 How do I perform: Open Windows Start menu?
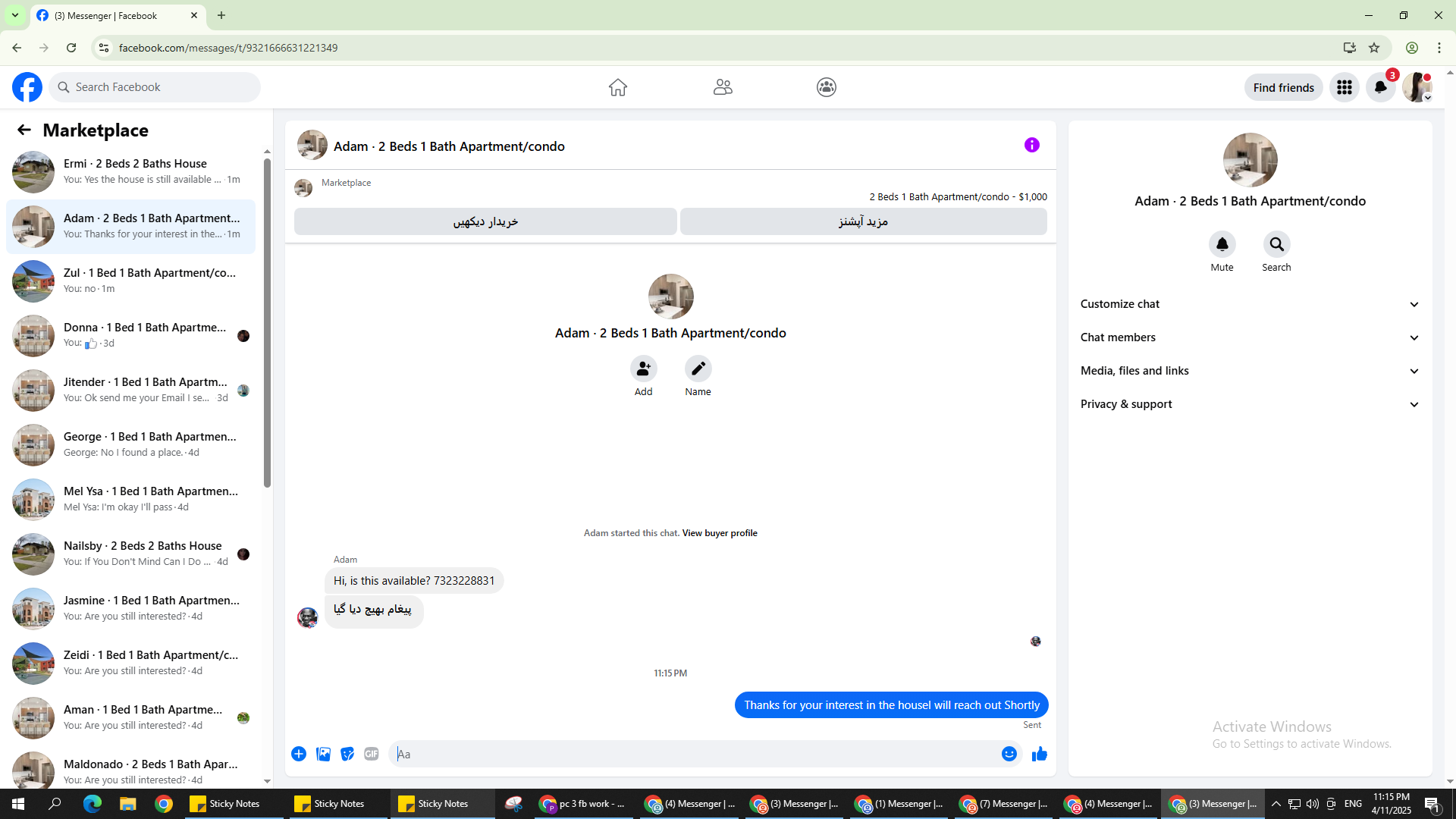point(18,804)
